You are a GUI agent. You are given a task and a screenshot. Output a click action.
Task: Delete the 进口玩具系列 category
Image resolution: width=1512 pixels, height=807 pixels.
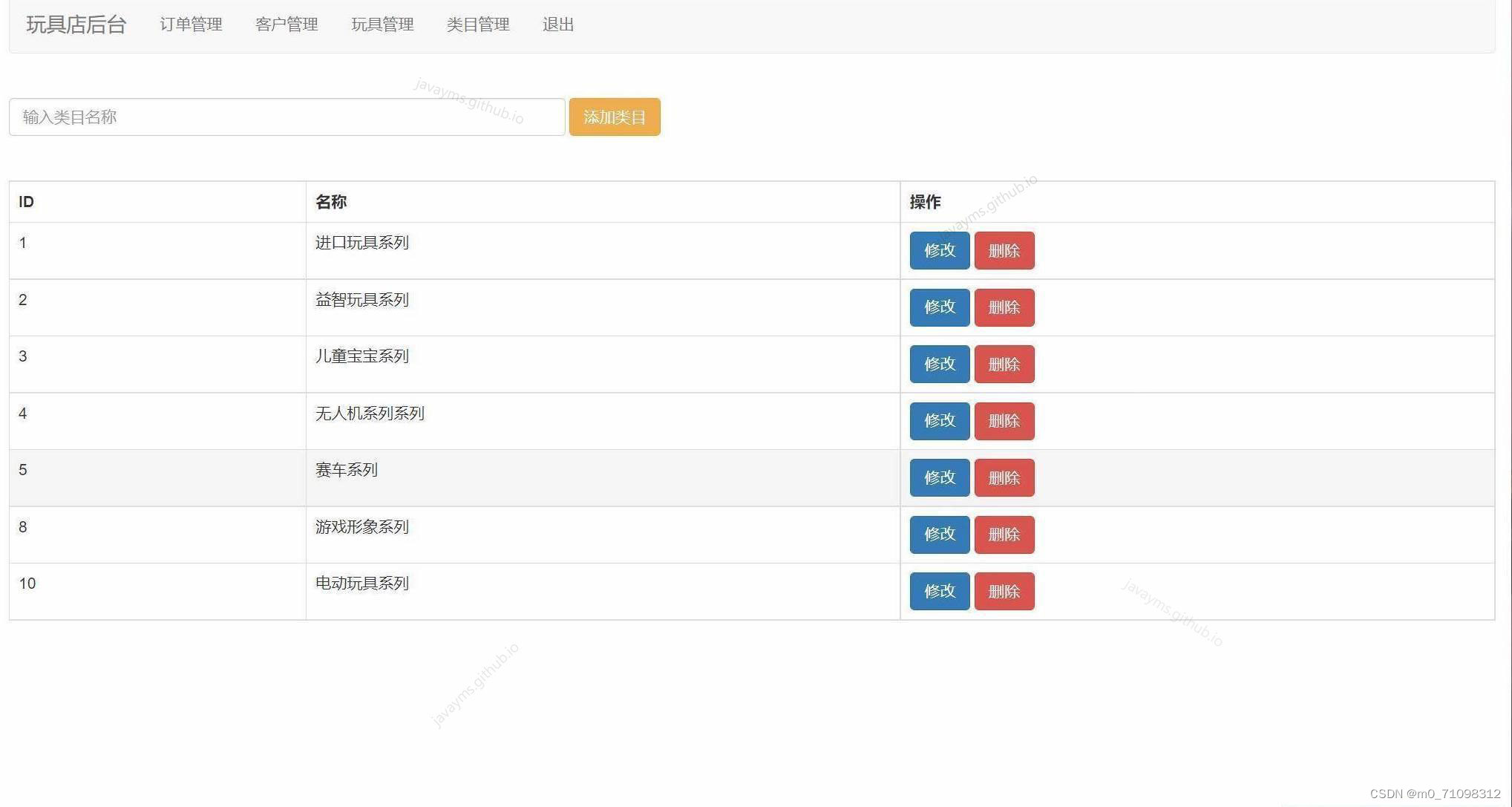click(x=1004, y=251)
